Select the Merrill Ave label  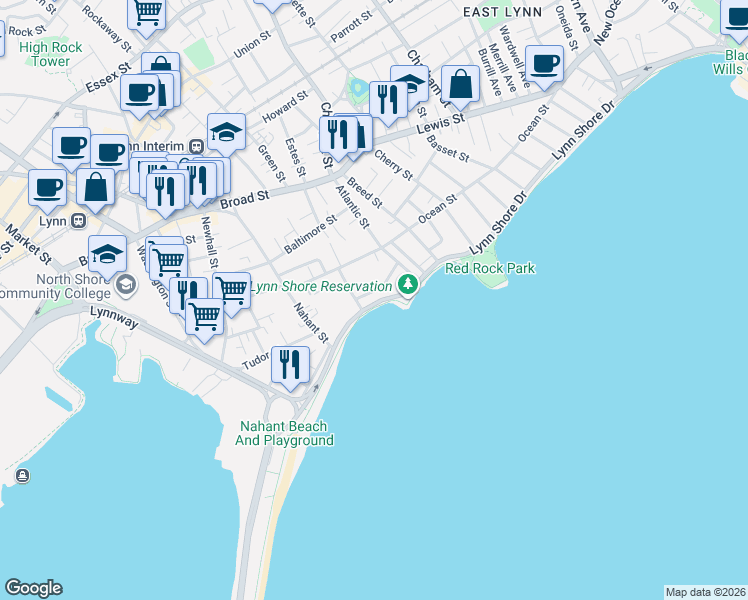tap(502, 68)
